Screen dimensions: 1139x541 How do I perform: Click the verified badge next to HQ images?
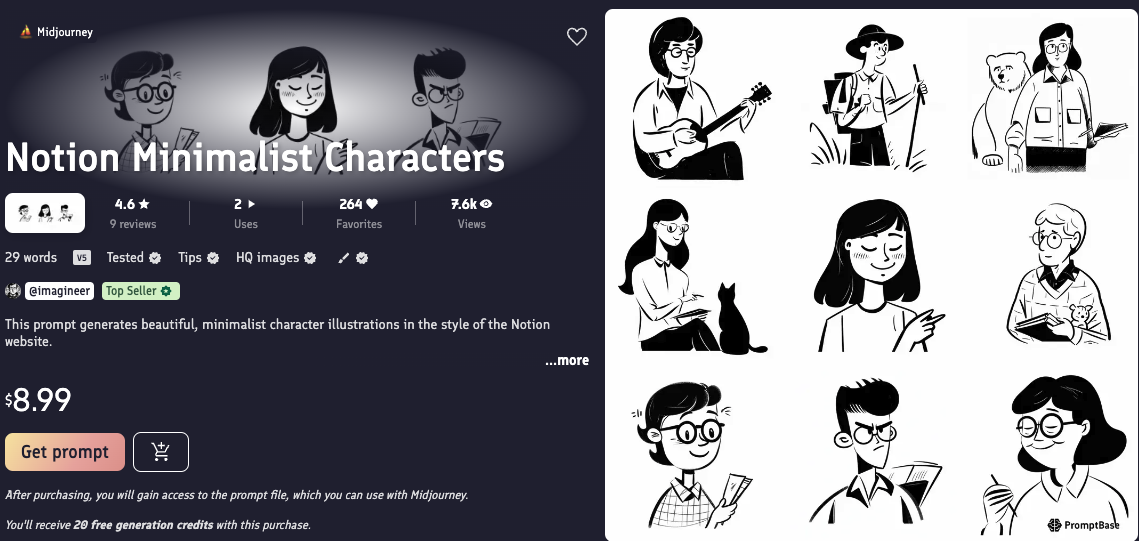coord(310,258)
